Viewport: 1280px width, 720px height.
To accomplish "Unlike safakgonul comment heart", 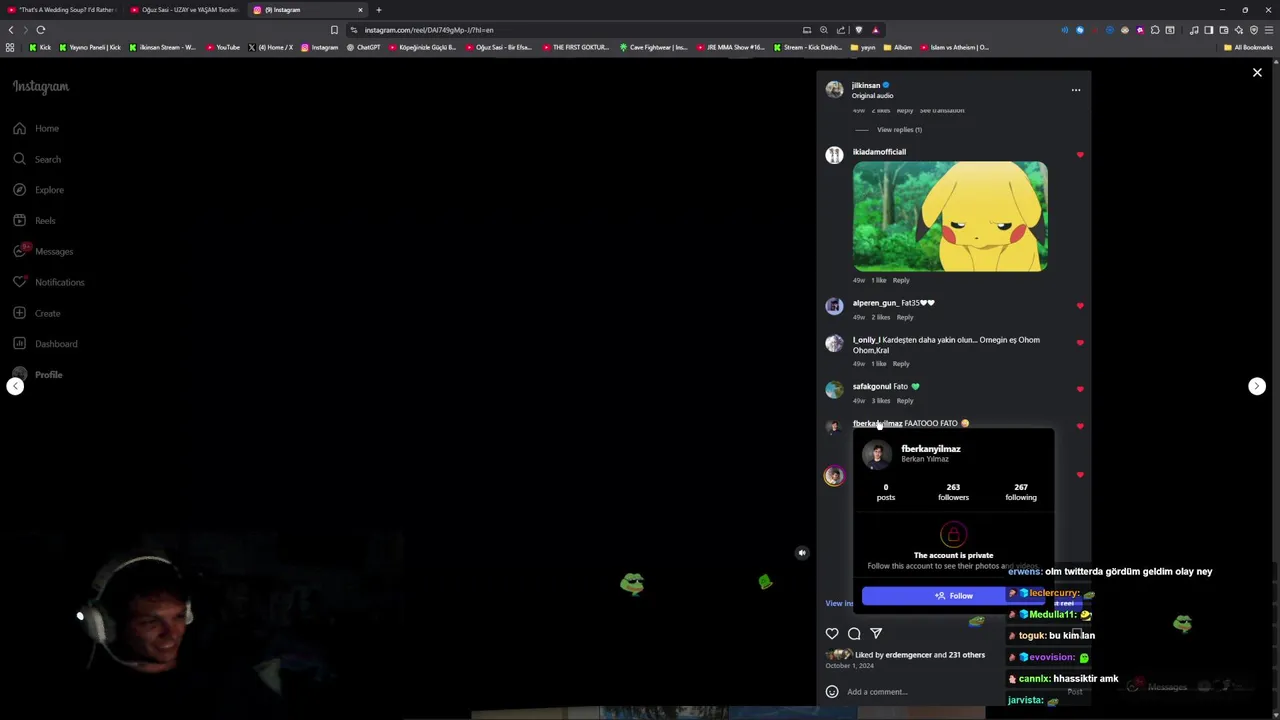I will coord(1080,389).
